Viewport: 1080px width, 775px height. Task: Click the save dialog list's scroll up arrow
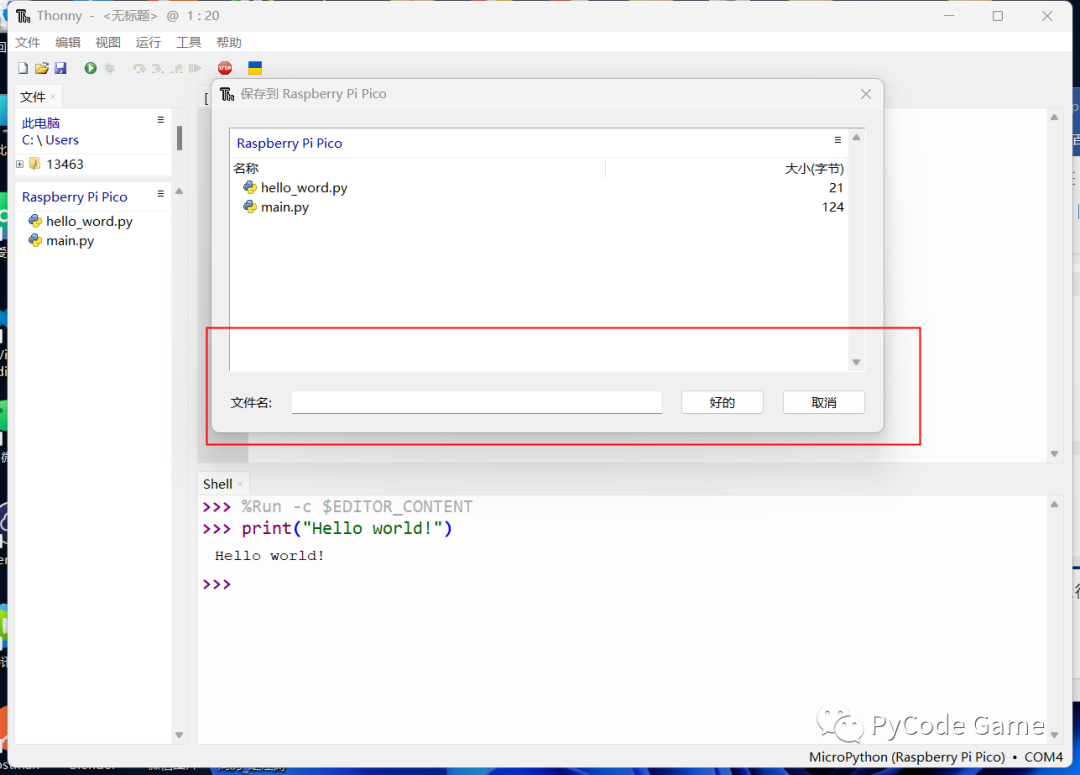click(x=856, y=138)
